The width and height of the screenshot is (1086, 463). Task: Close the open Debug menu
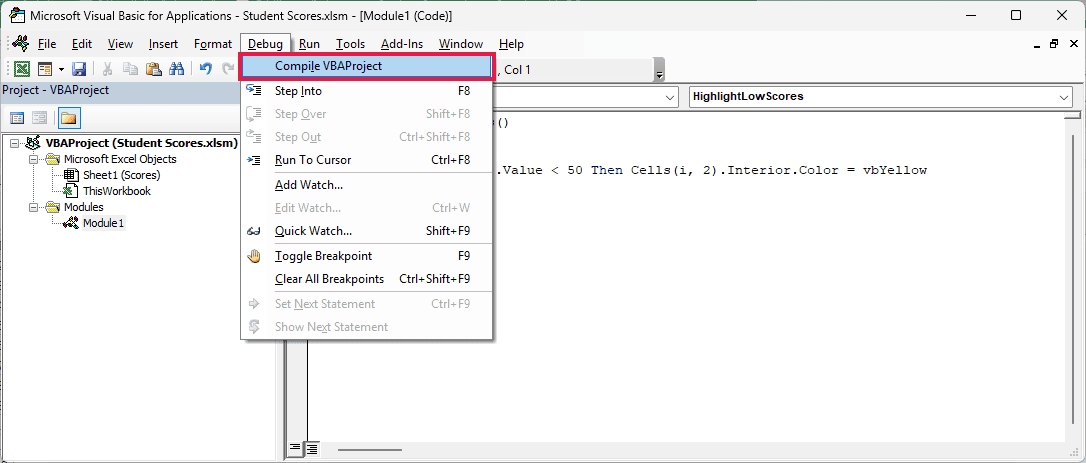(x=265, y=44)
